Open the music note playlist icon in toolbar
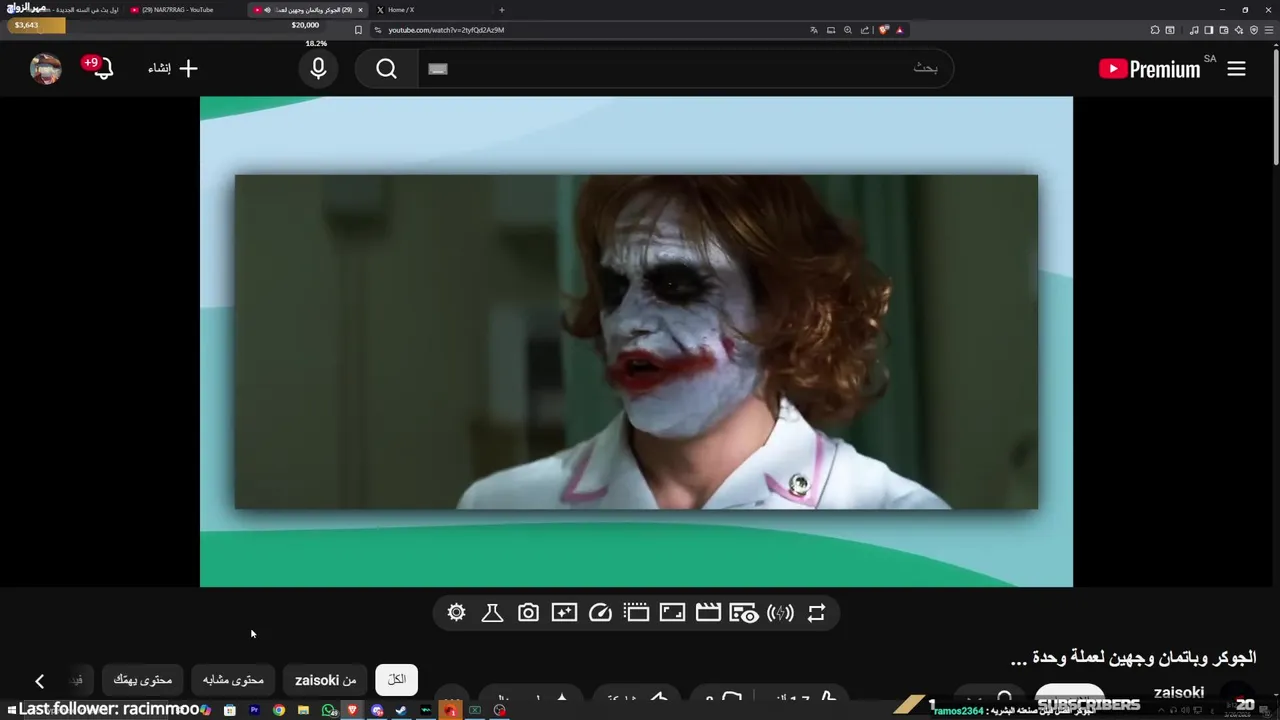The width and height of the screenshot is (1280, 720). click(1193, 30)
